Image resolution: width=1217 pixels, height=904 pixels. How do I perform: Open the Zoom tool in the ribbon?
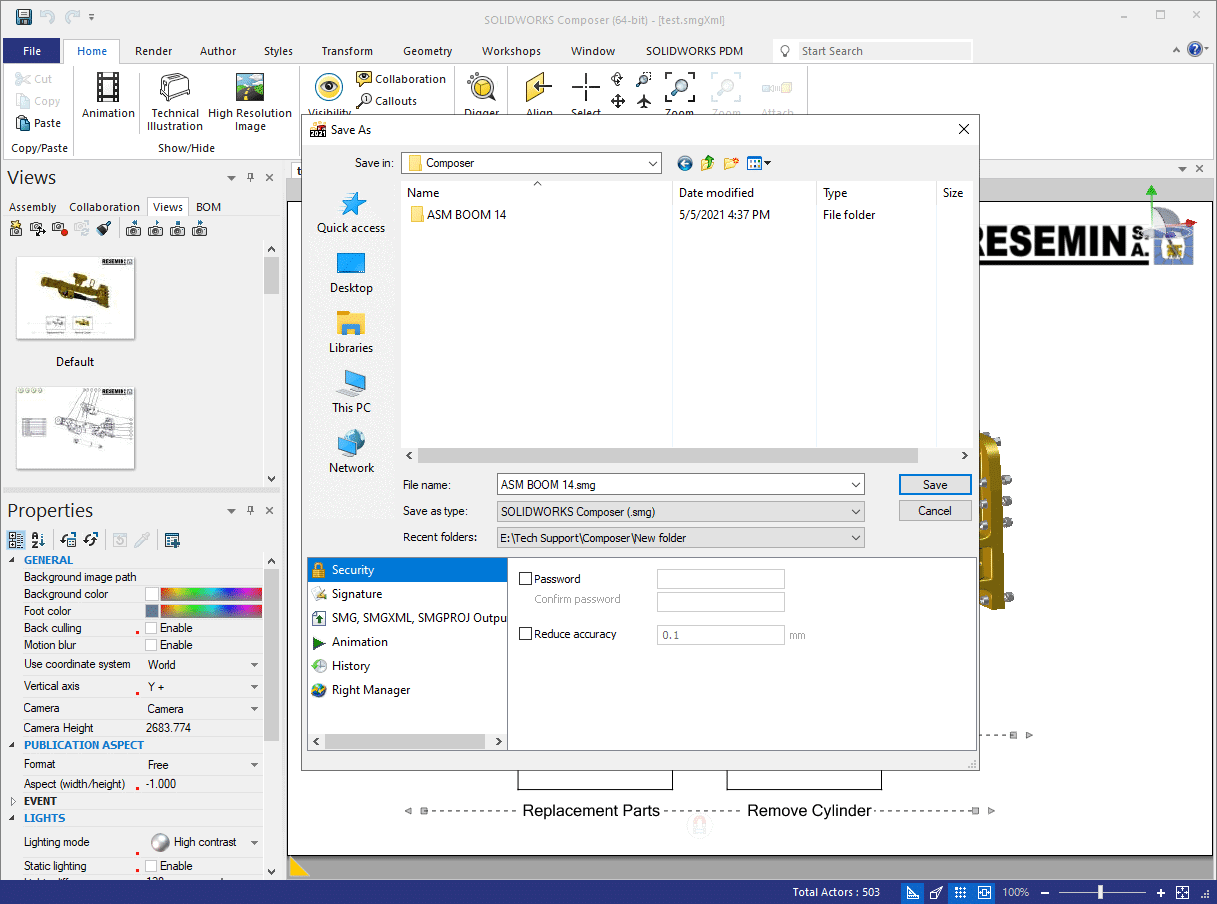(679, 90)
